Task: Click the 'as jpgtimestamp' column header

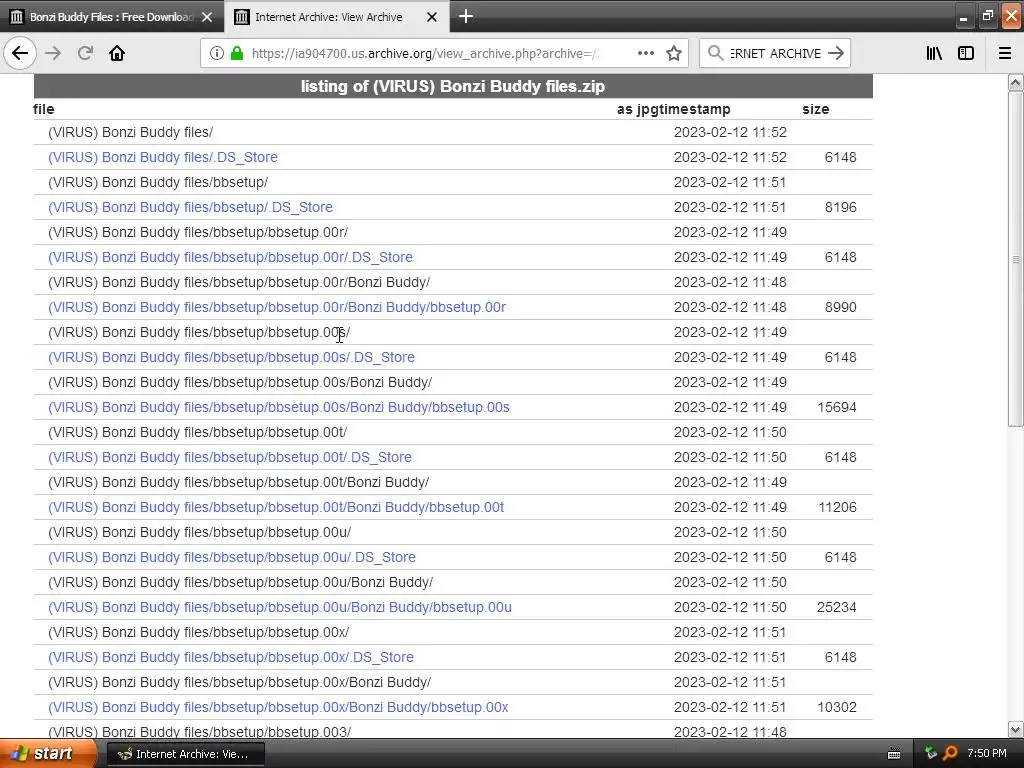Action: 673,109
